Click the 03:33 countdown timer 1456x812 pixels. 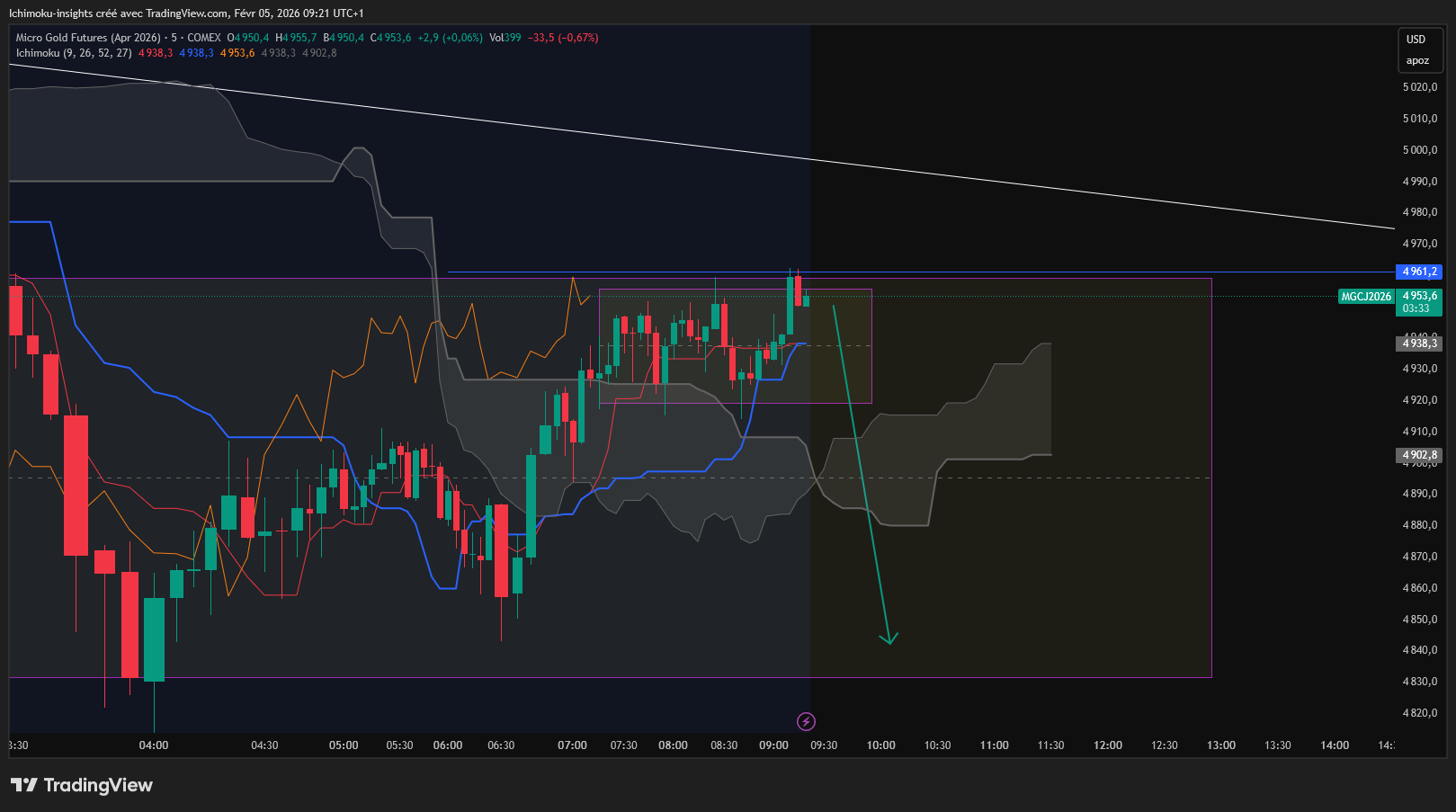pos(1416,308)
